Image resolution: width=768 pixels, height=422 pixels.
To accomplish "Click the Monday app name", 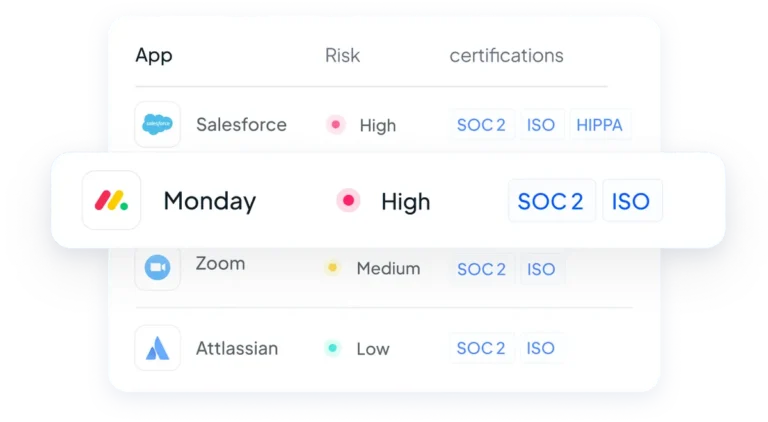I will [210, 201].
